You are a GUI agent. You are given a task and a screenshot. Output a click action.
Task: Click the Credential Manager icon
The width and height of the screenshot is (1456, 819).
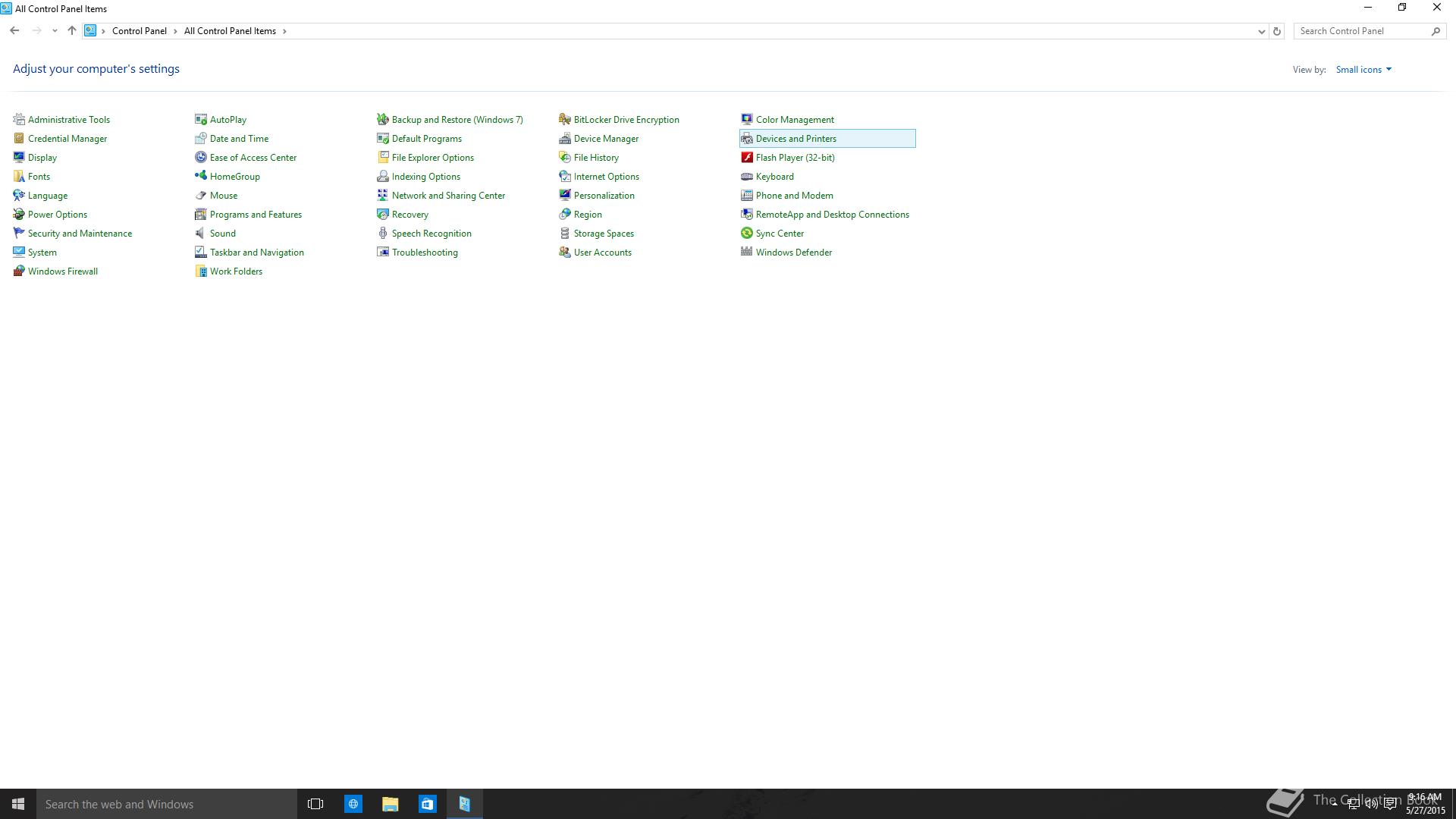click(x=19, y=138)
